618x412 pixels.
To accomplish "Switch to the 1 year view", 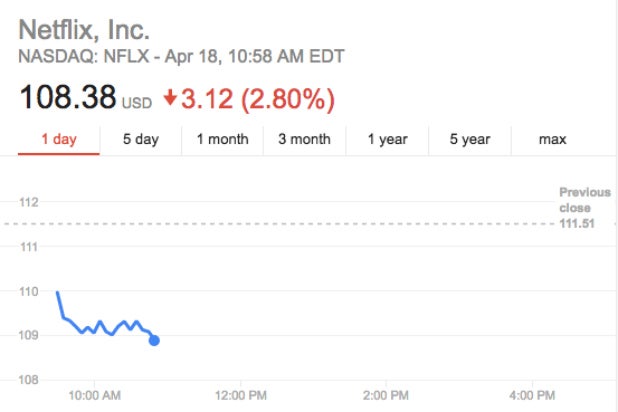I will tap(387, 139).
